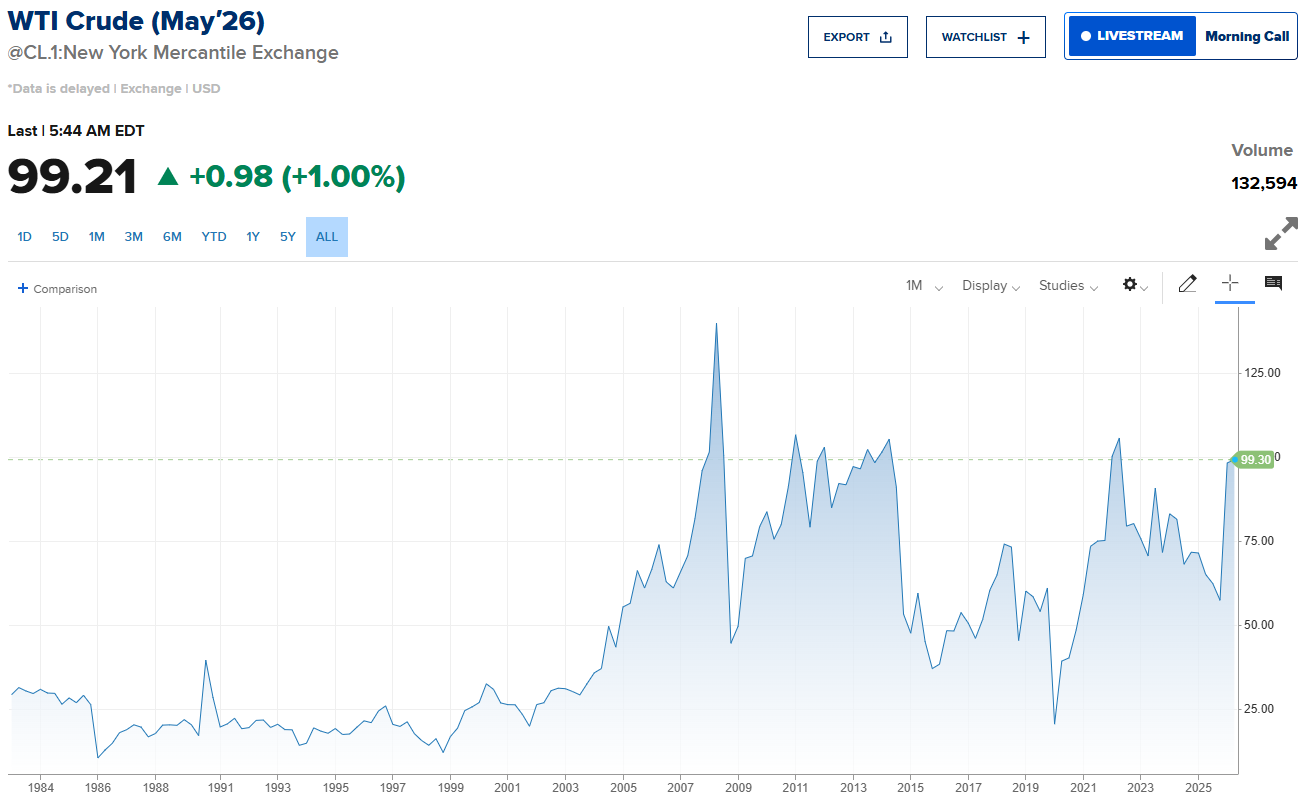The height and width of the screenshot is (802, 1300).
Task: Click the pencil draw tool icon
Action: pyautogui.click(x=1187, y=285)
